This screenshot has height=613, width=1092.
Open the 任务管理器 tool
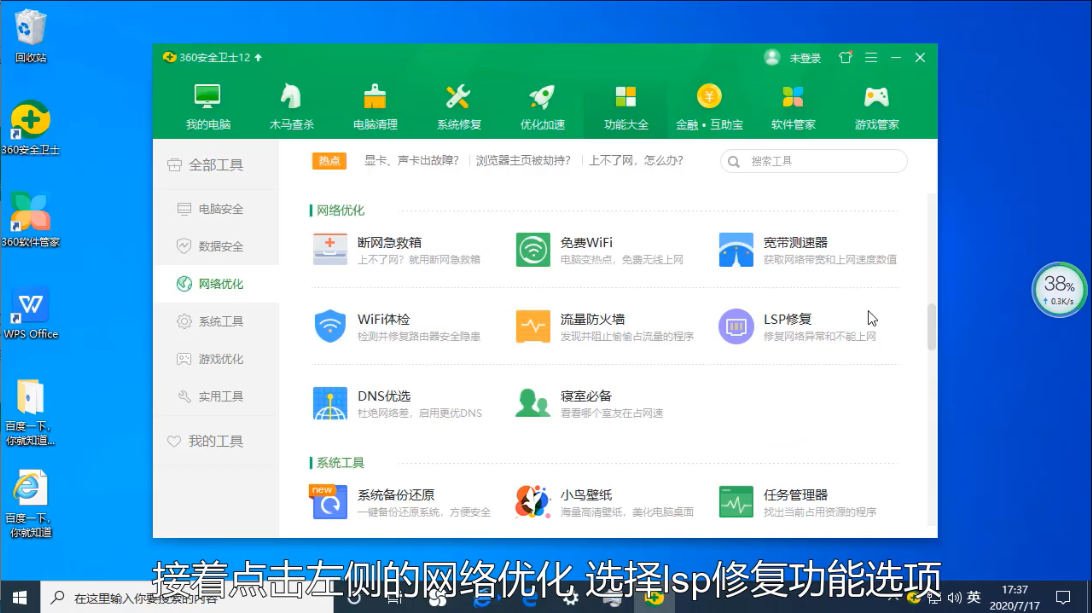pyautogui.click(x=736, y=501)
